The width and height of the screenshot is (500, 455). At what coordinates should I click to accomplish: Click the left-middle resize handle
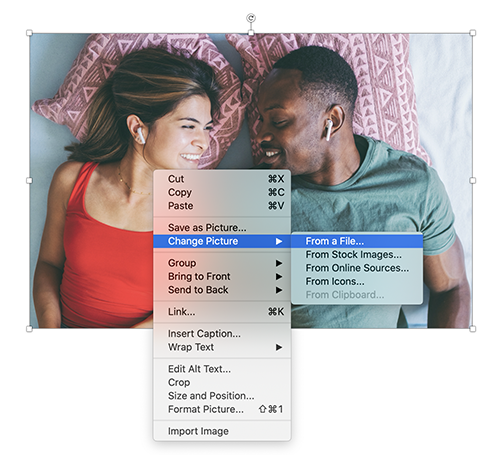[x=29, y=180]
